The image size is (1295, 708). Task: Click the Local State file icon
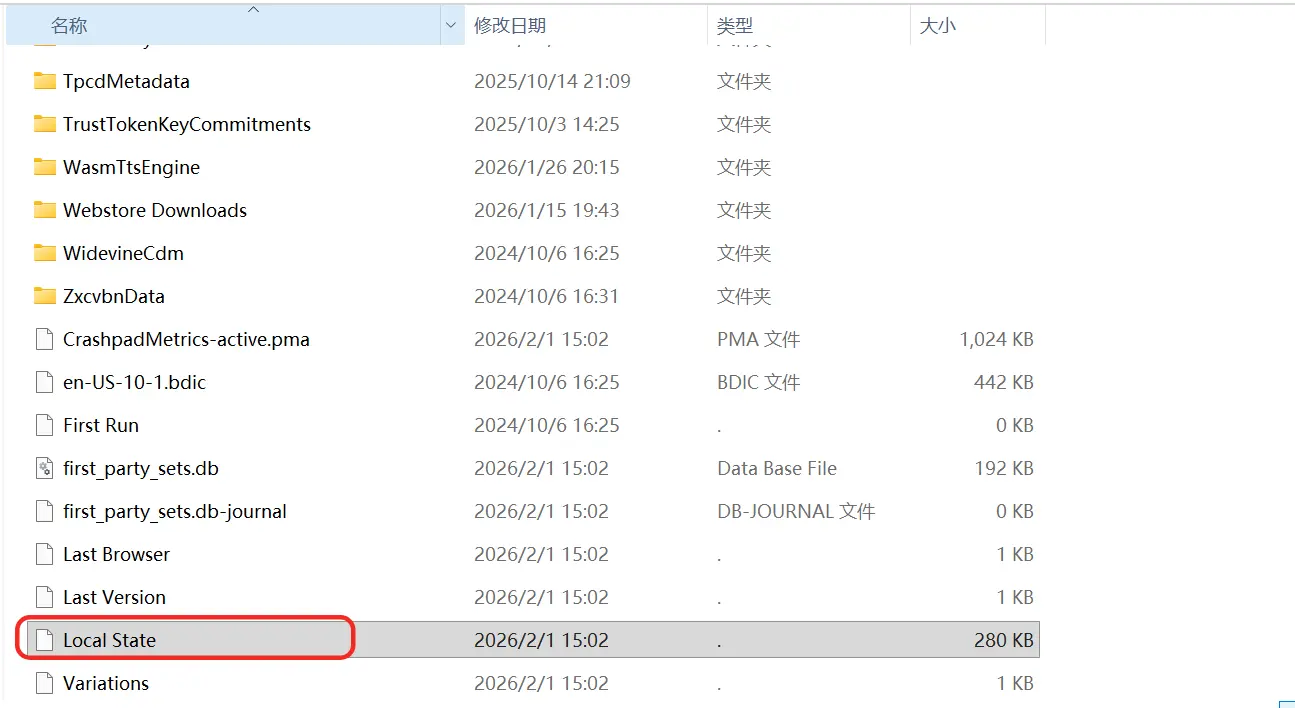[x=44, y=639]
